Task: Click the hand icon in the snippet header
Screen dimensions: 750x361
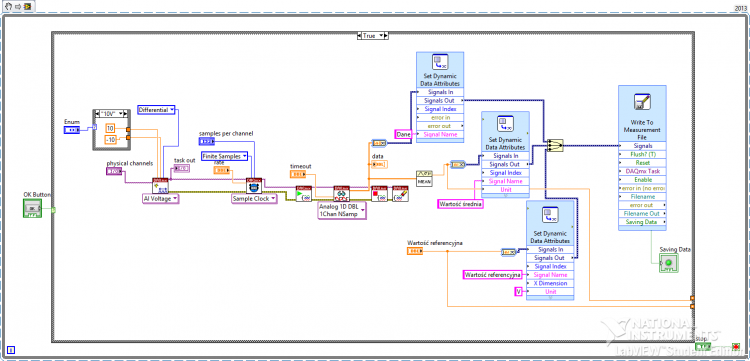Action: (x=8, y=7)
